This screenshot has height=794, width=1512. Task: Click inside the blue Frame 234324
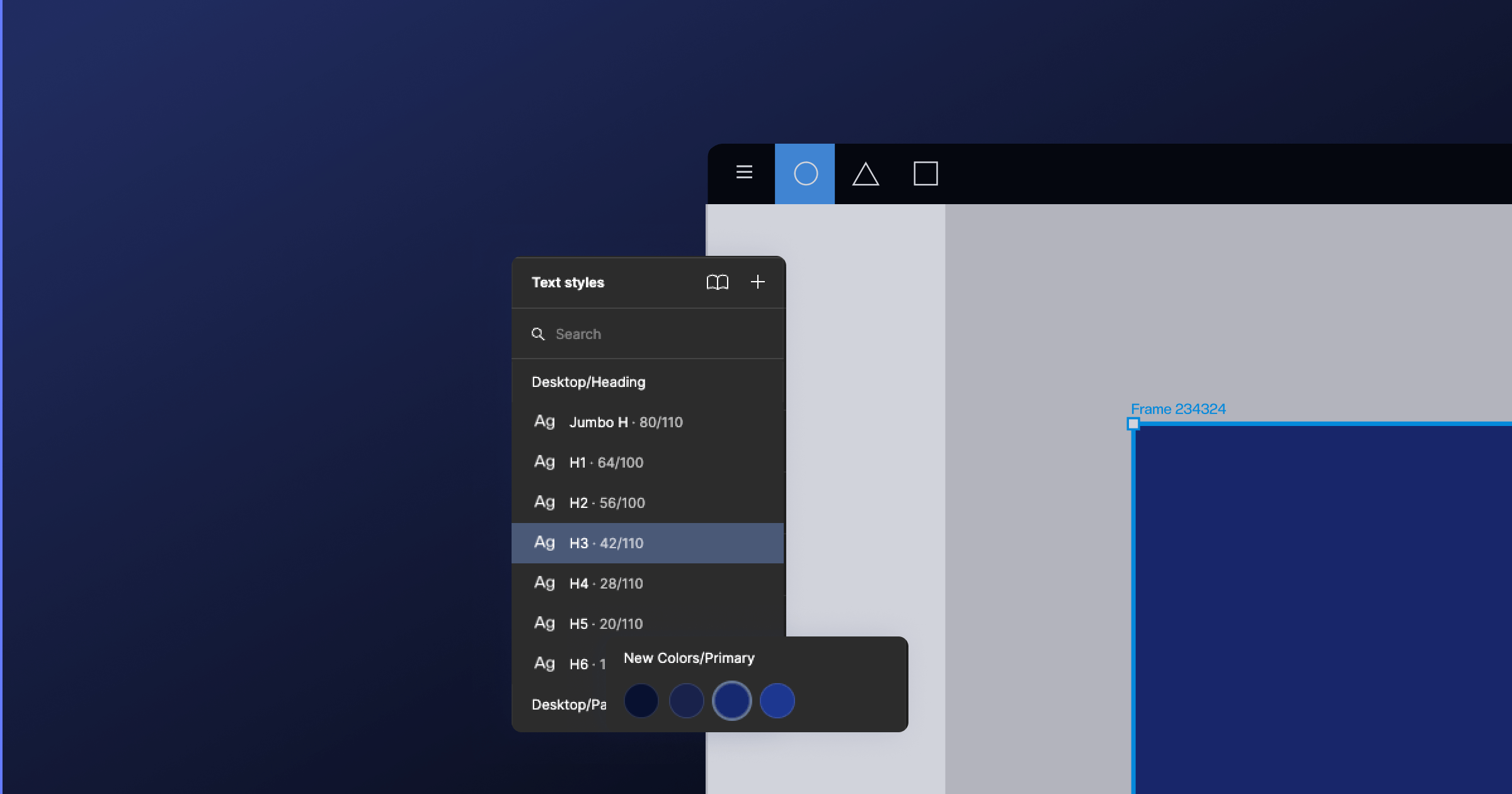point(1323,610)
